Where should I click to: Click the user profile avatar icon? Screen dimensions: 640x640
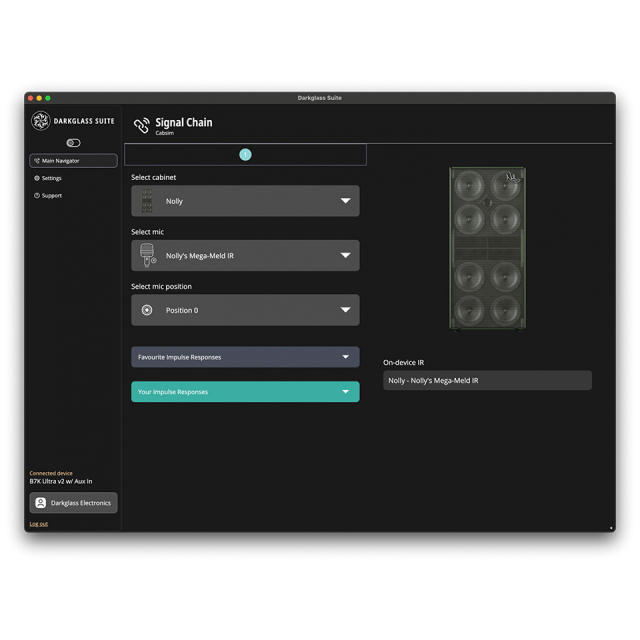pyautogui.click(x=41, y=503)
